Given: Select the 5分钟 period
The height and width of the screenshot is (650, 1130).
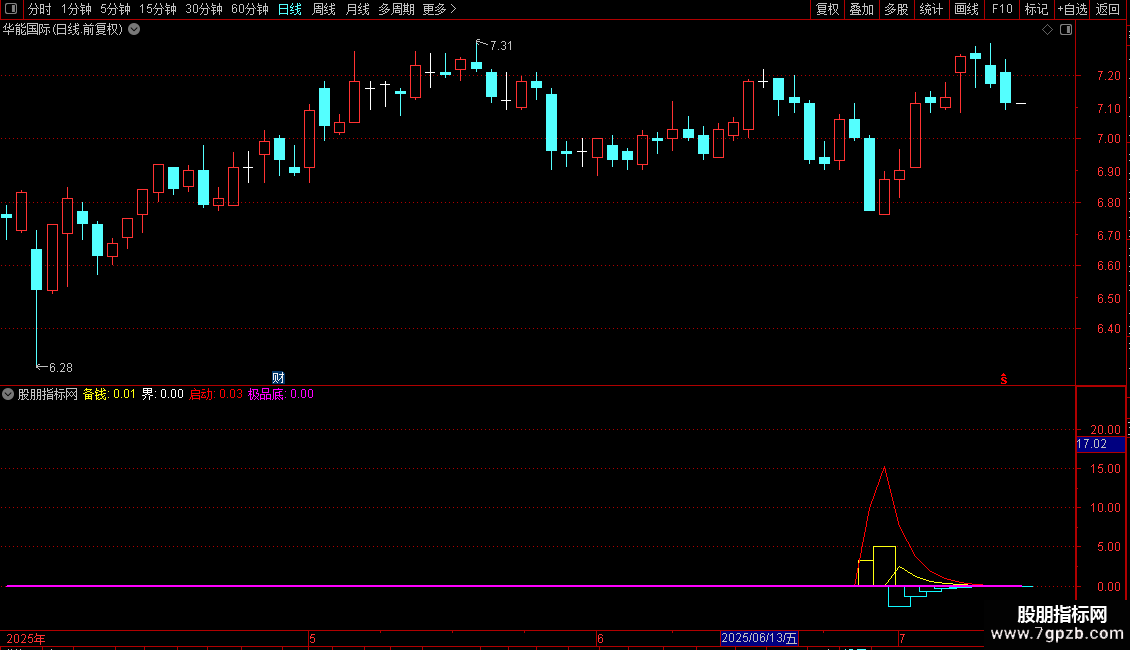Looking at the screenshot, I should click(115, 9).
